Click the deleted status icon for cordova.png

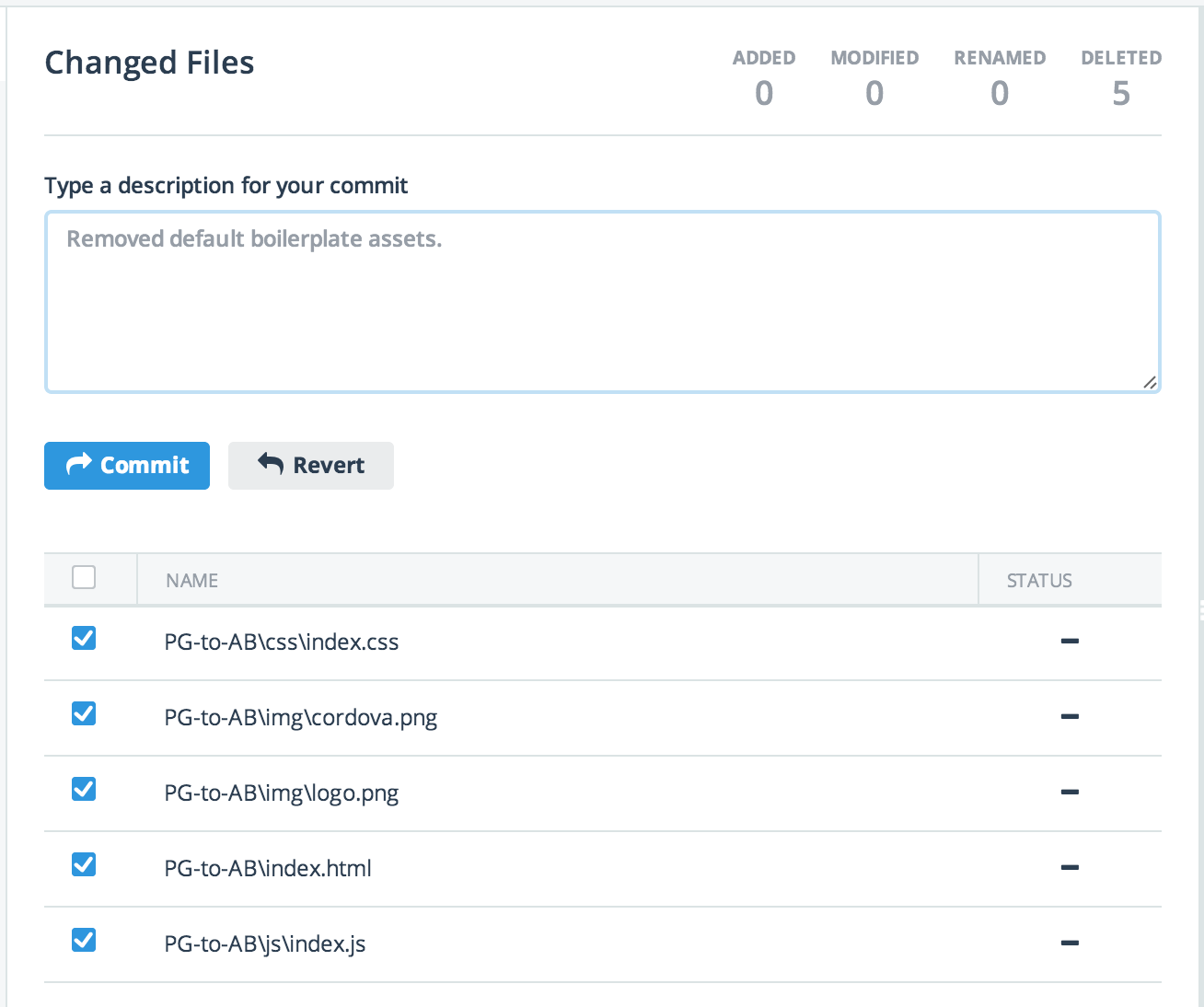[x=1070, y=717]
